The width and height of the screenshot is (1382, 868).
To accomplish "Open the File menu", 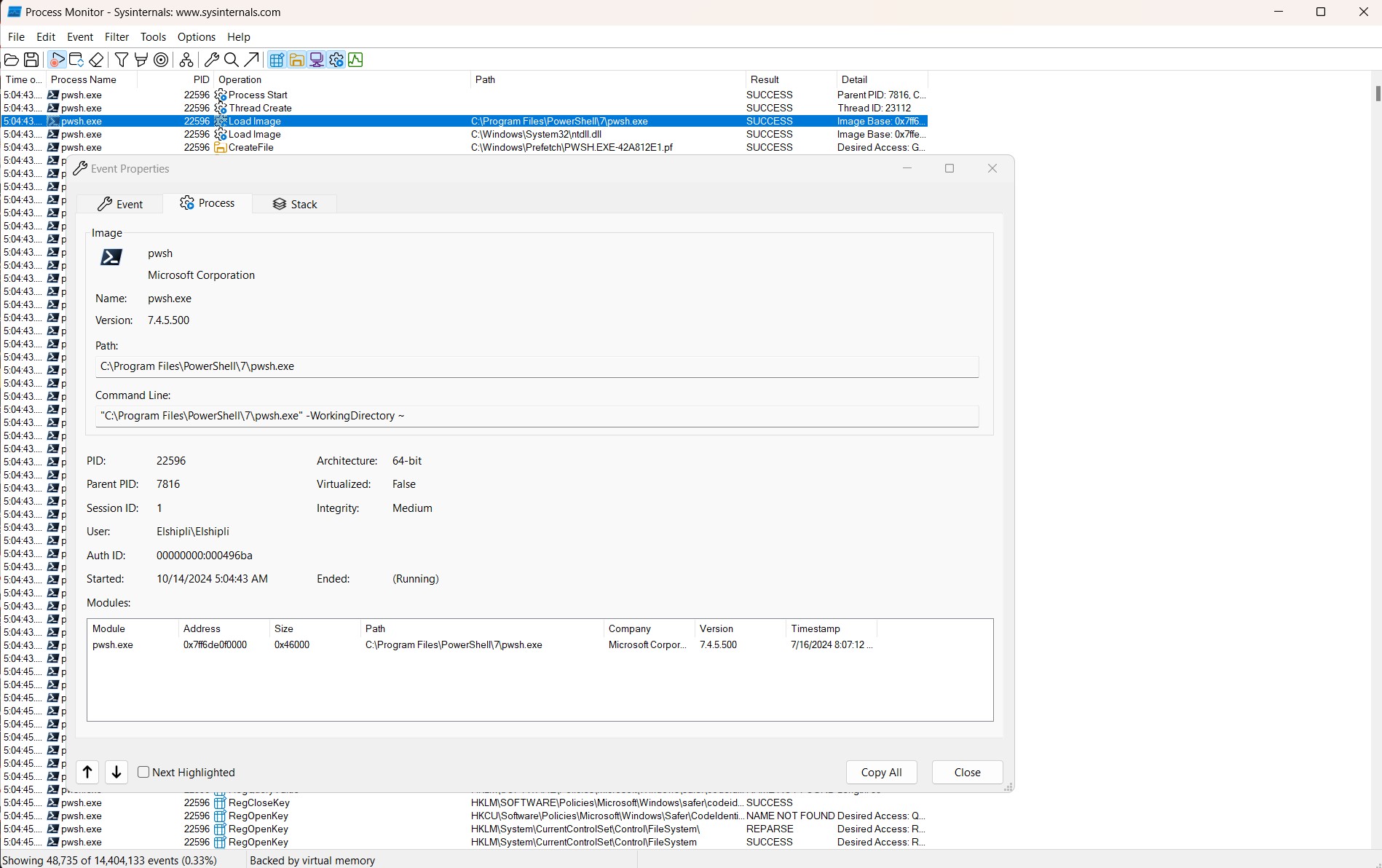I will click(16, 36).
